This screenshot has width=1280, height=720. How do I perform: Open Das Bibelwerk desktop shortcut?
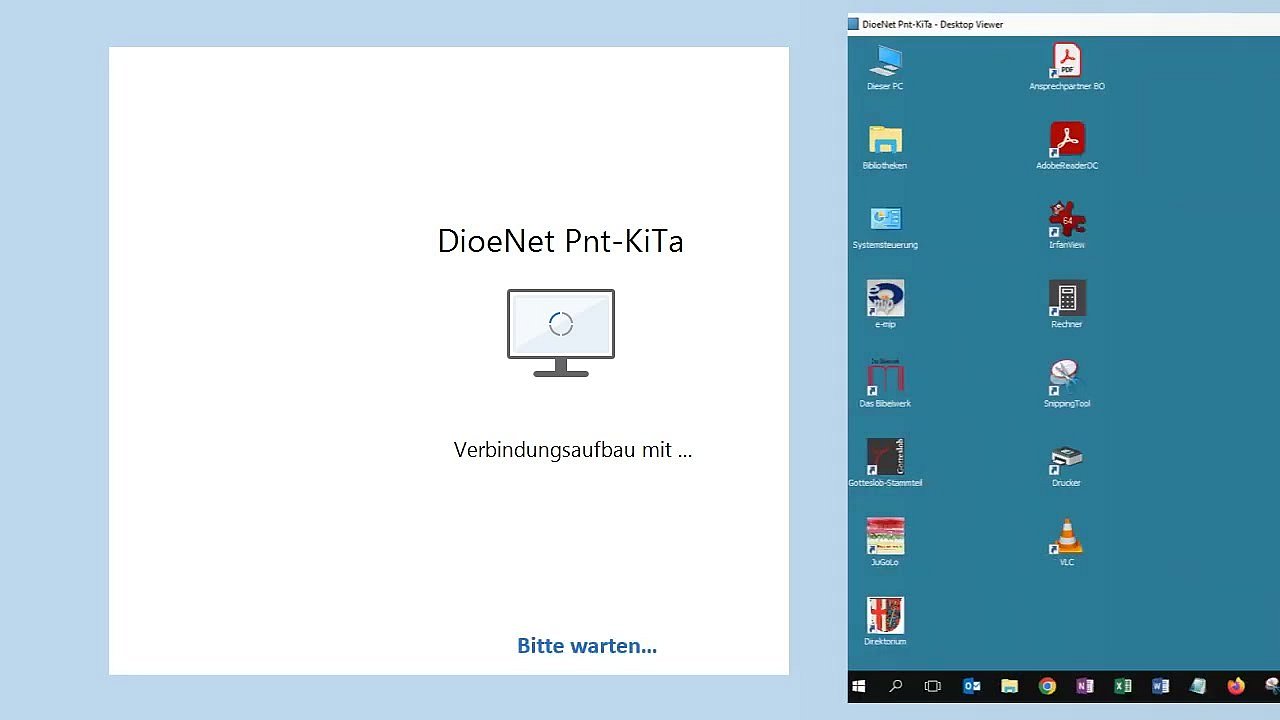click(x=885, y=378)
